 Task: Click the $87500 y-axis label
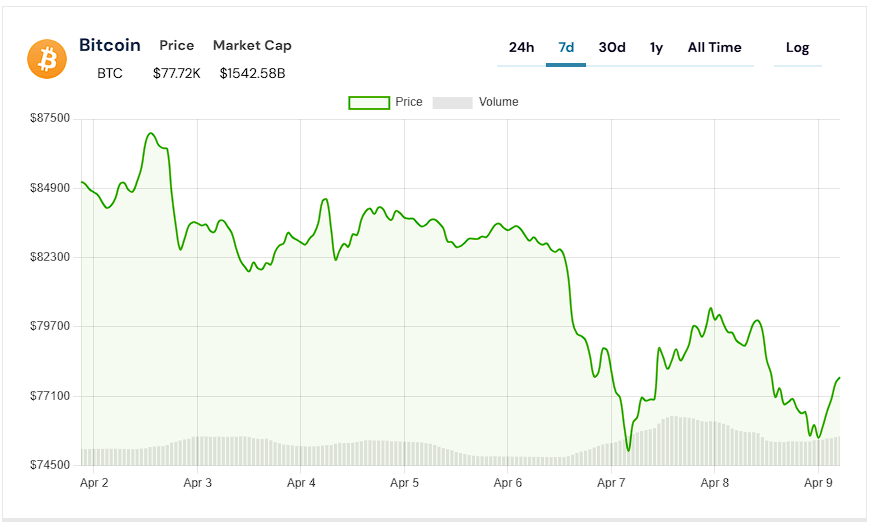tap(50, 118)
